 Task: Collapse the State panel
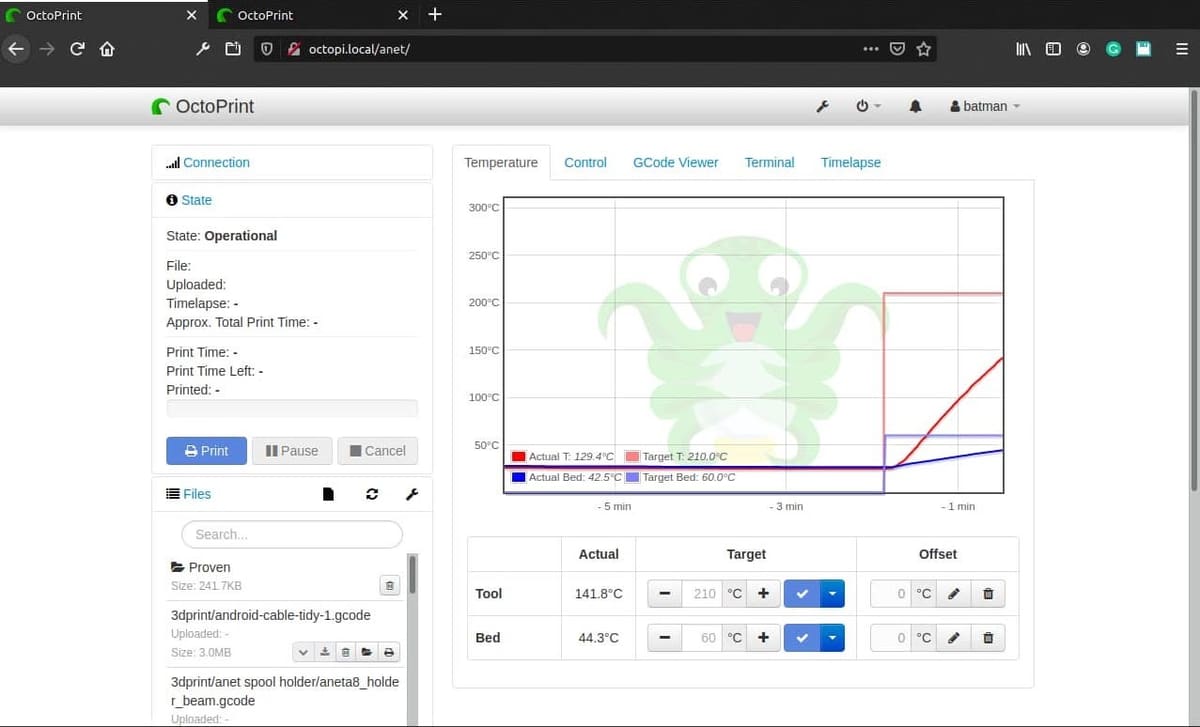[x=196, y=200]
